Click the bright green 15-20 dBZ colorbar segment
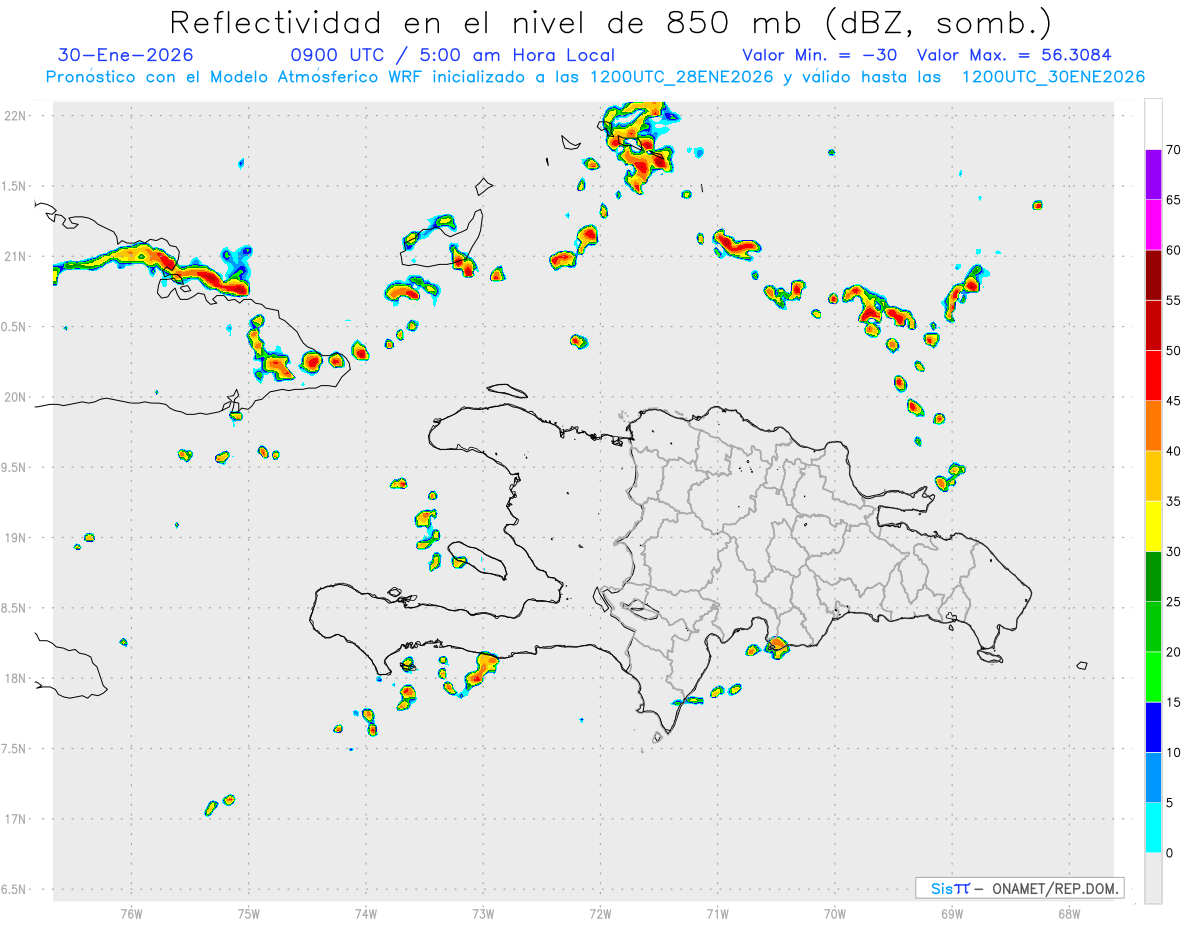1200x927 pixels. click(x=1153, y=677)
